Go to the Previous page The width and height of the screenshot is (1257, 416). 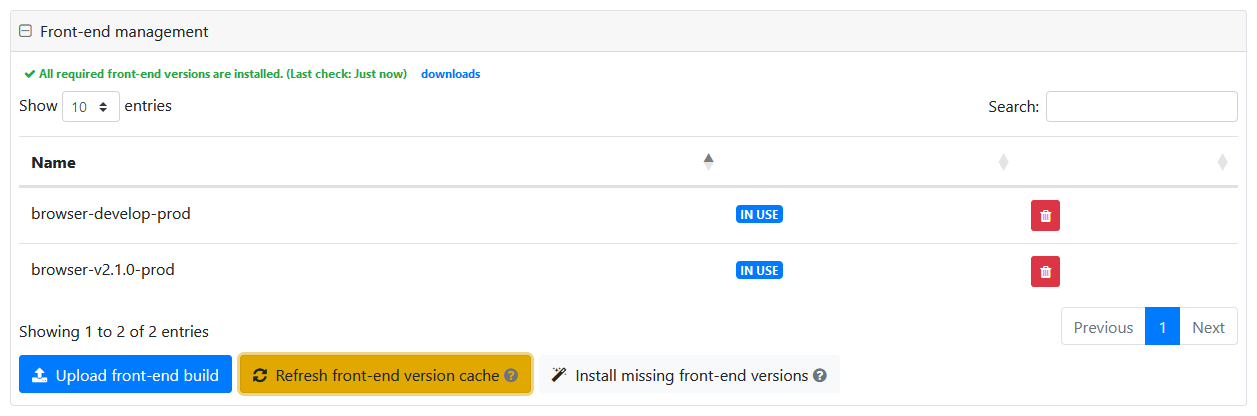click(x=1103, y=327)
